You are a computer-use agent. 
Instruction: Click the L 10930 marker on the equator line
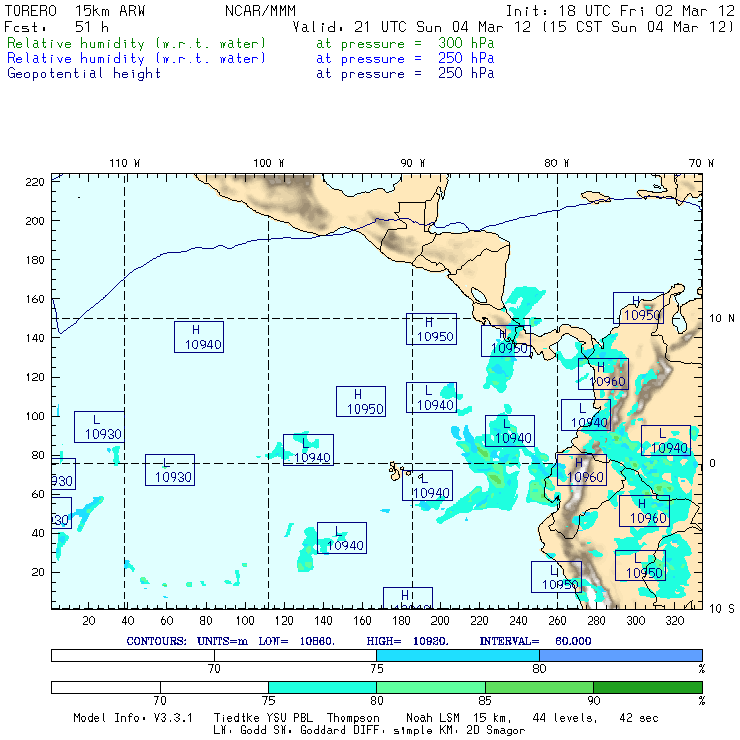(x=169, y=470)
